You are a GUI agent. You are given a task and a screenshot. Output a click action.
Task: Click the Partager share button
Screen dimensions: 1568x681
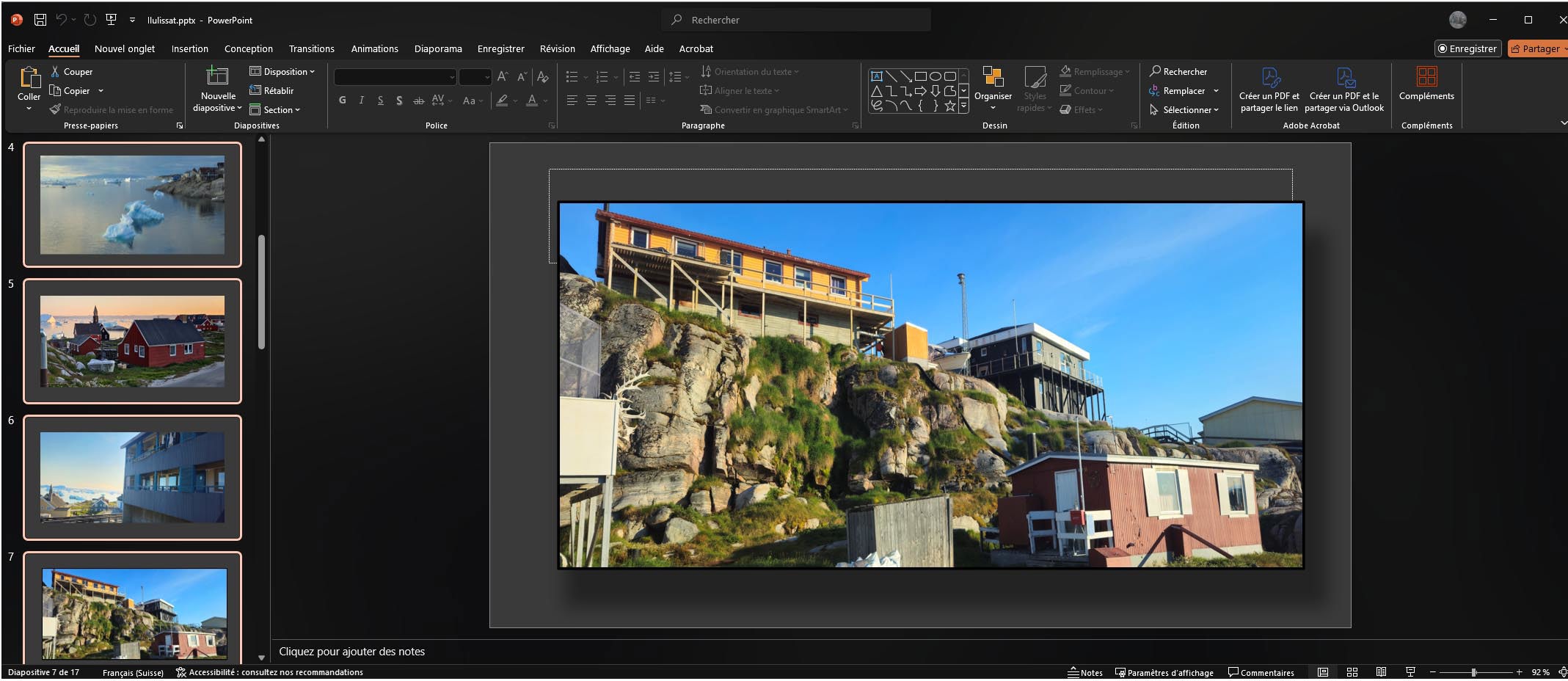tap(1538, 49)
